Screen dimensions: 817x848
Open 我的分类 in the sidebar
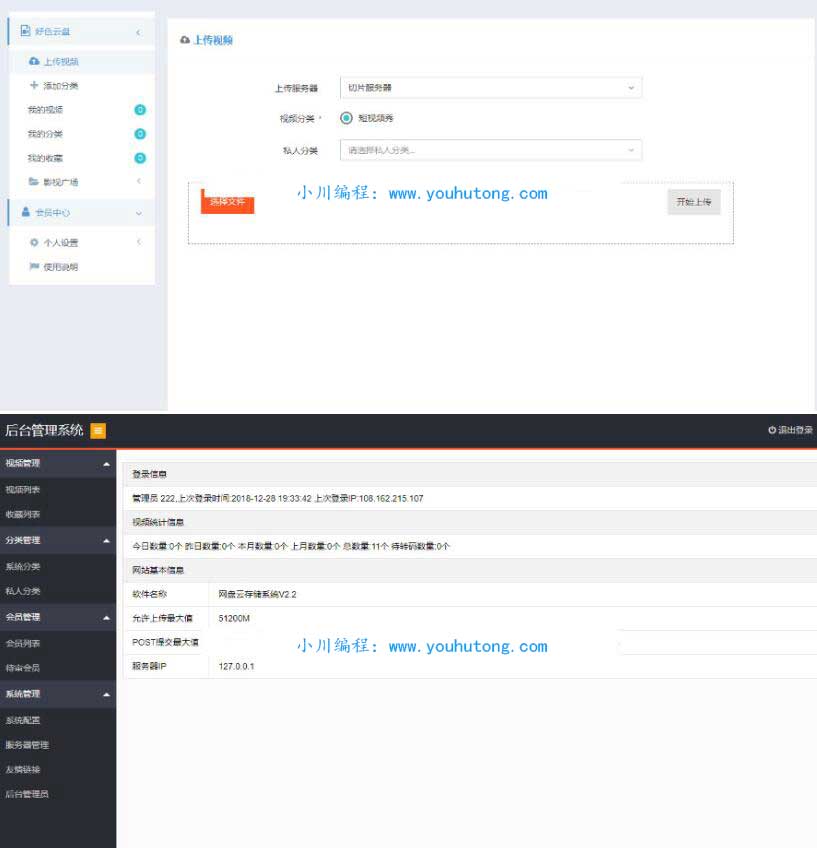(45, 134)
